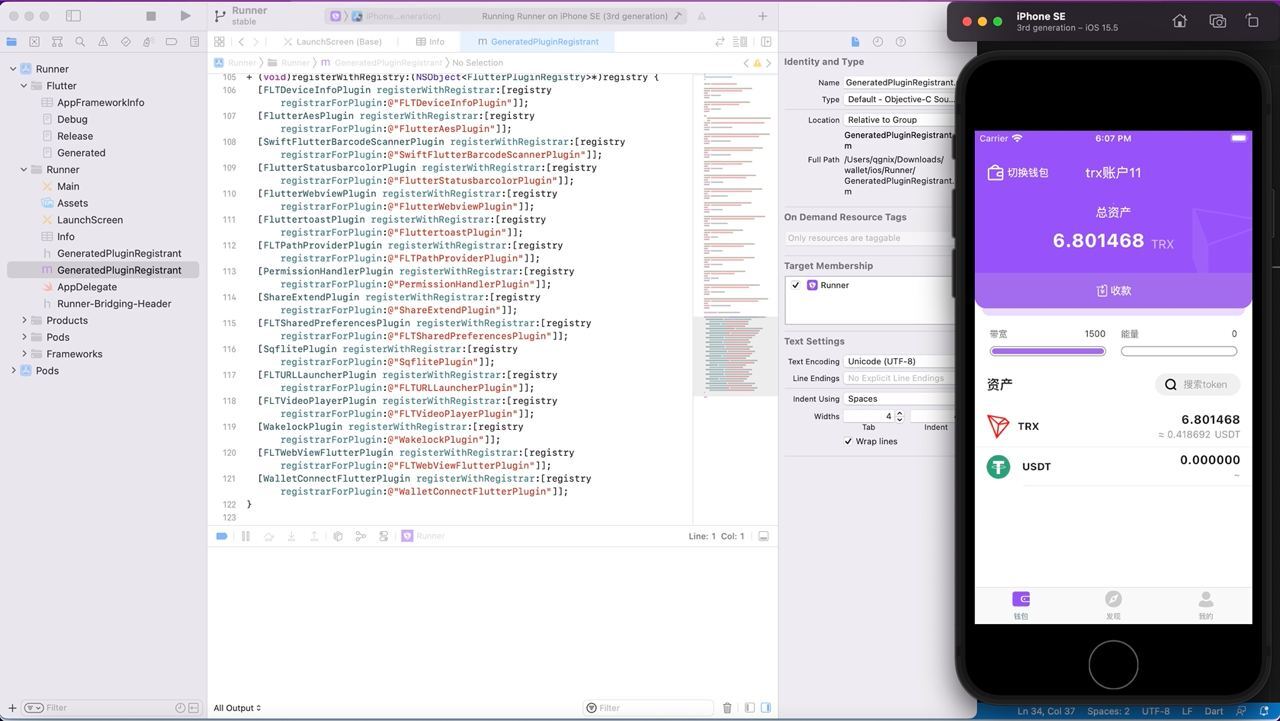Open the USDT asset row
Viewport: 1280px width, 721px height.
point(1113,466)
